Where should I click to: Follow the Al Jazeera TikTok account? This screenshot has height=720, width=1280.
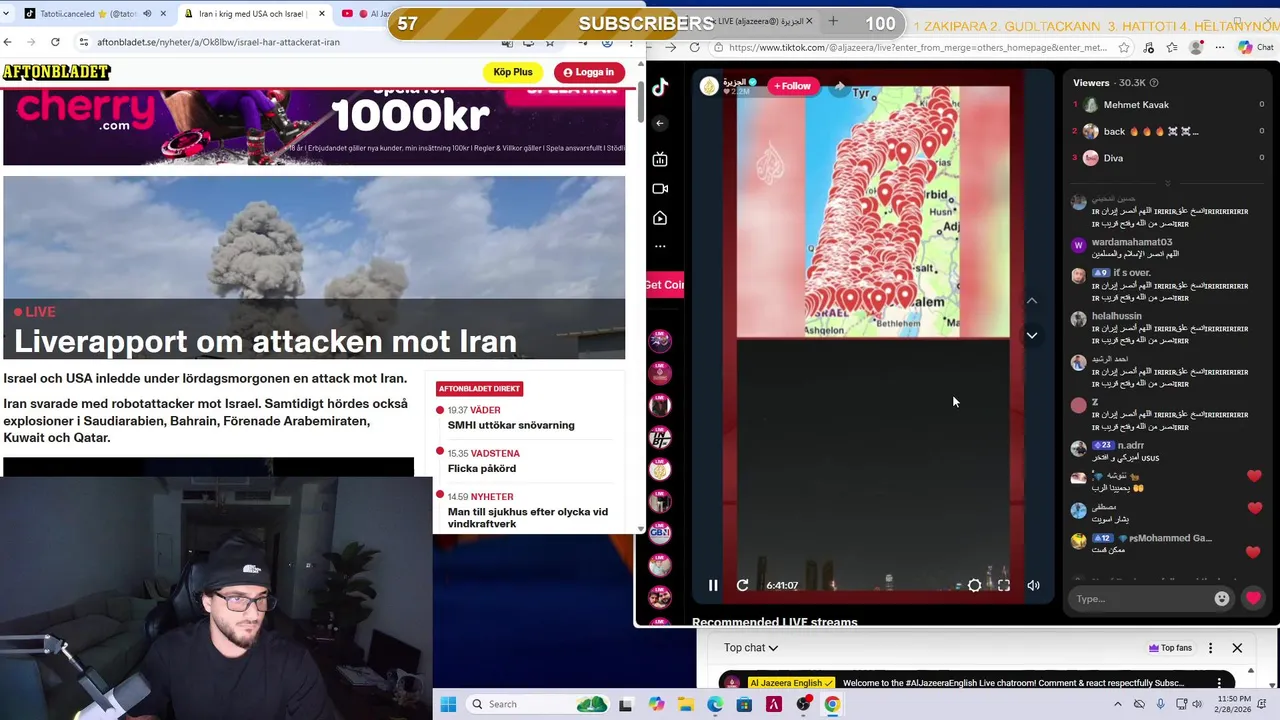point(792,86)
